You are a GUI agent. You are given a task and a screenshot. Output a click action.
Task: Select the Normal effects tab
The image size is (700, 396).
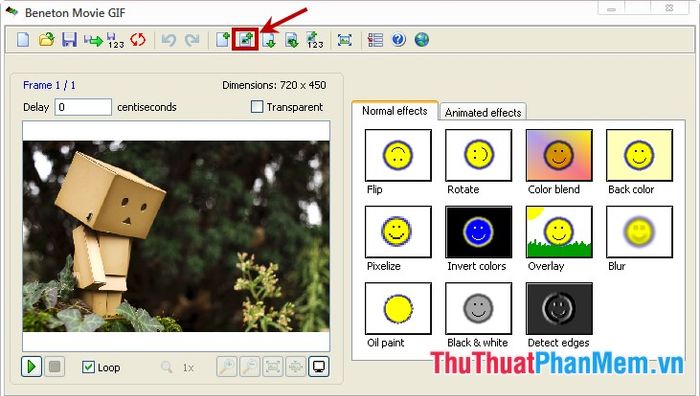click(x=395, y=111)
